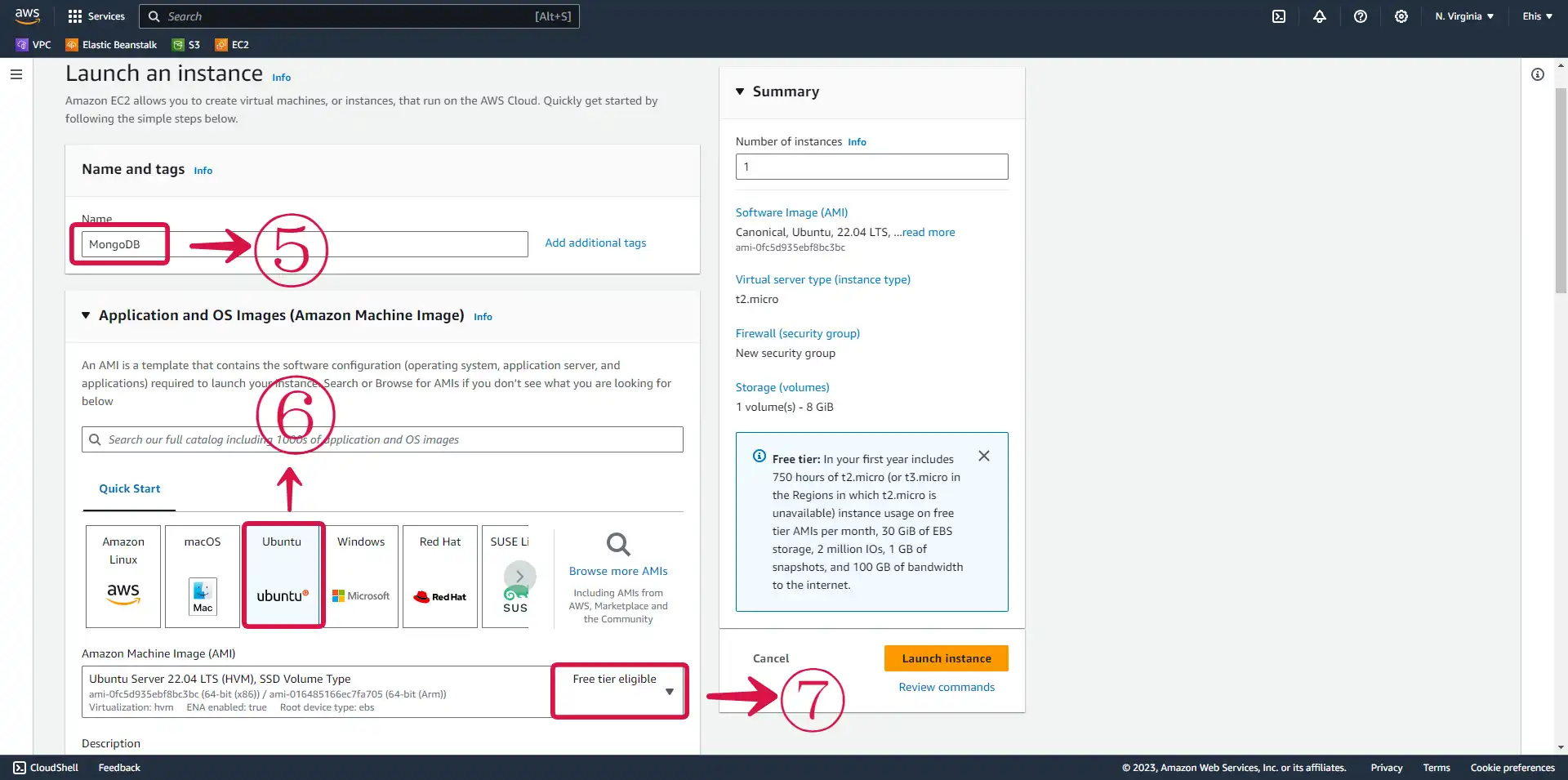Click the AMI catalog search box
The image size is (1568, 780).
pos(382,439)
